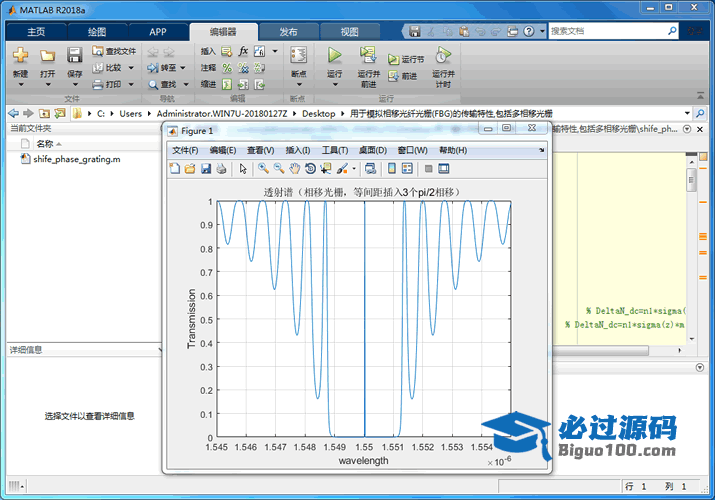Click the 名称 column header

pos(45,144)
